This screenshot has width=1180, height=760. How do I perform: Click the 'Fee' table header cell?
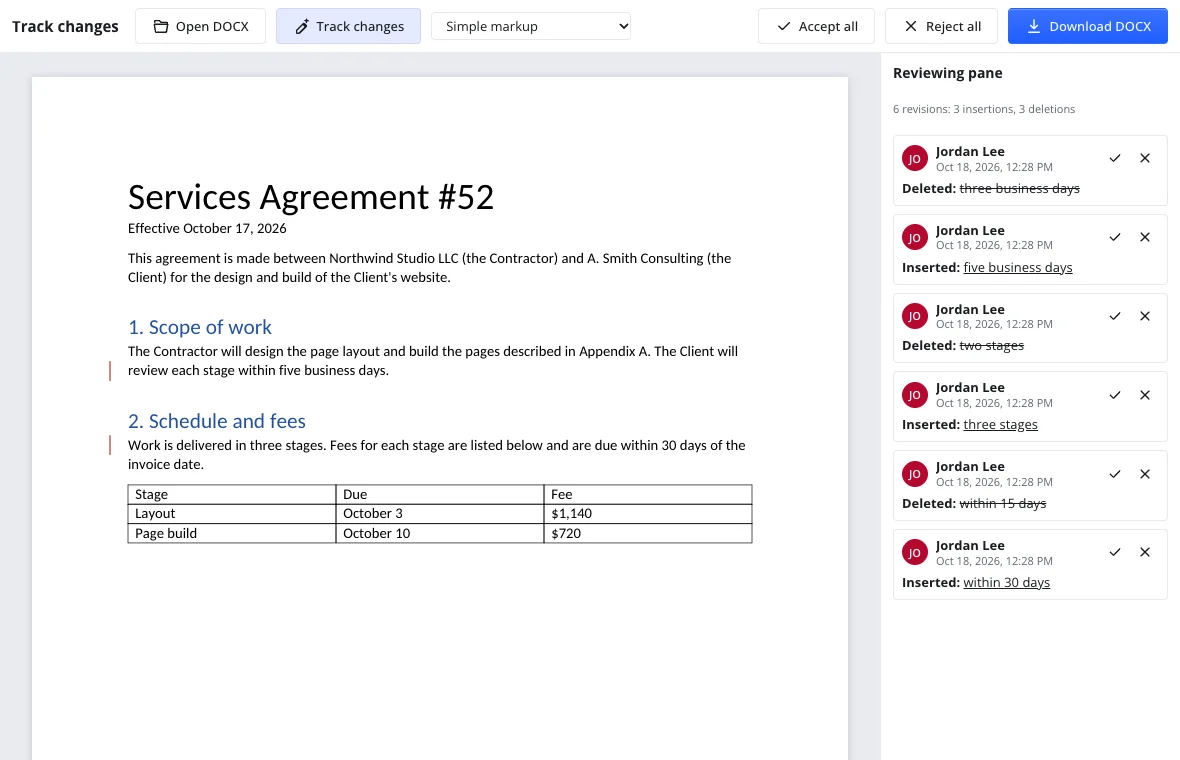coord(648,494)
